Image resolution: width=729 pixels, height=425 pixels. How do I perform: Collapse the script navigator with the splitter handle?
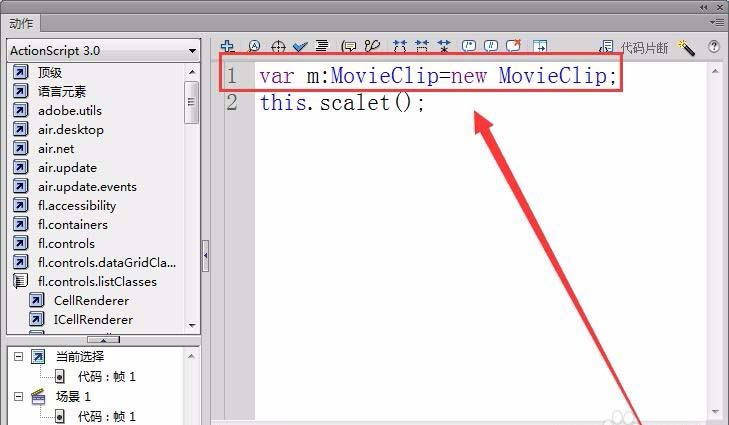[x=103, y=340]
